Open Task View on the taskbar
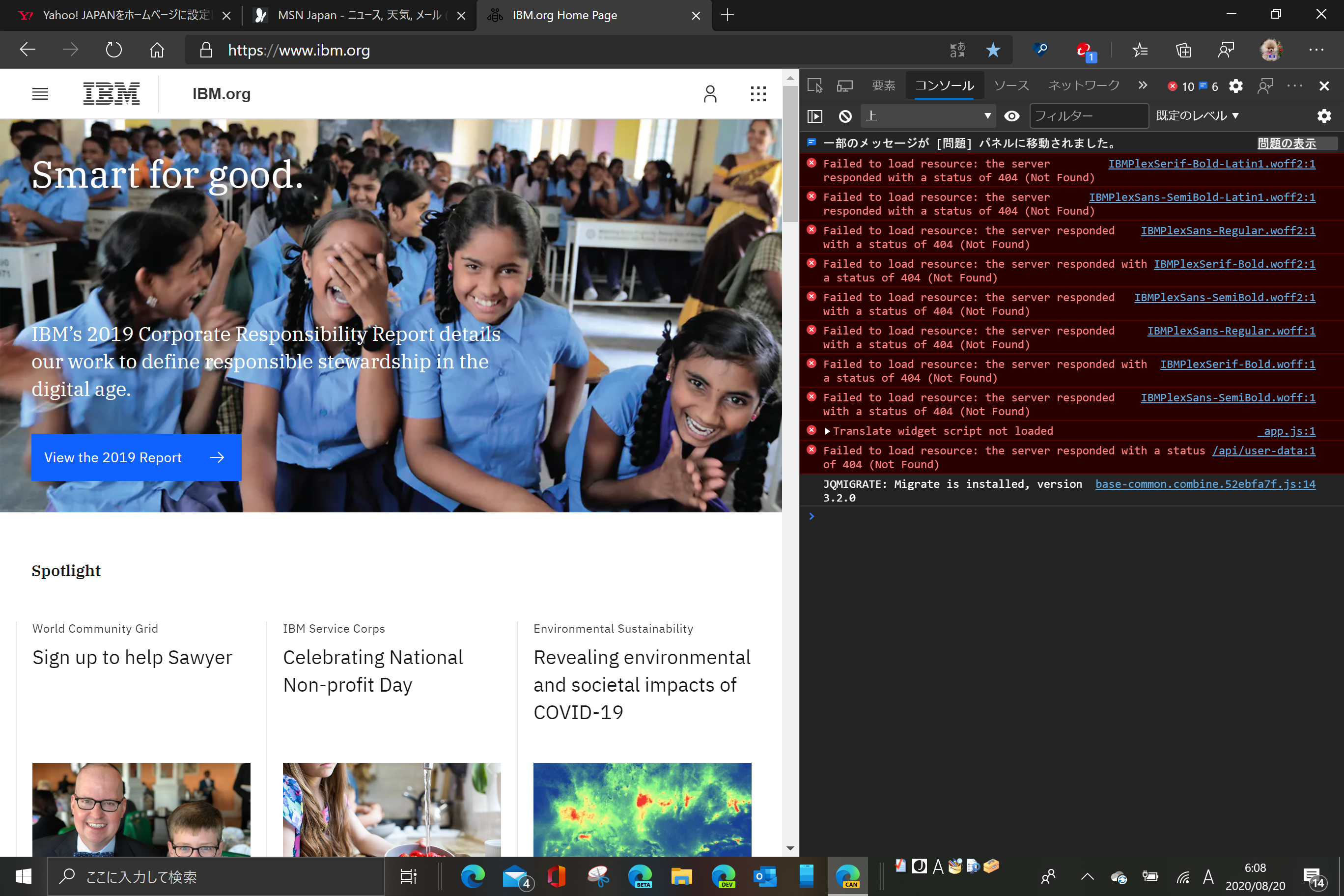Viewport: 1344px width, 896px height. click(x=409, y=876)
